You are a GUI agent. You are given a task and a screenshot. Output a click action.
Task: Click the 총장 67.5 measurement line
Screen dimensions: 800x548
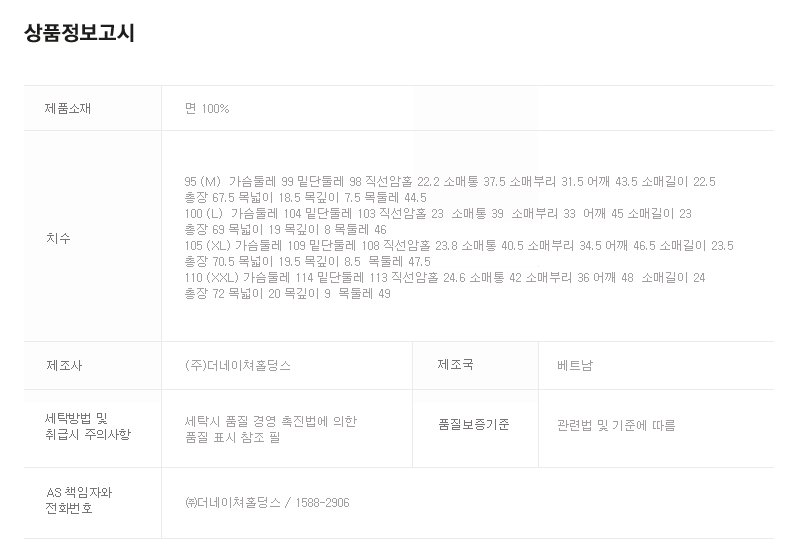click(x=306, y=198)
